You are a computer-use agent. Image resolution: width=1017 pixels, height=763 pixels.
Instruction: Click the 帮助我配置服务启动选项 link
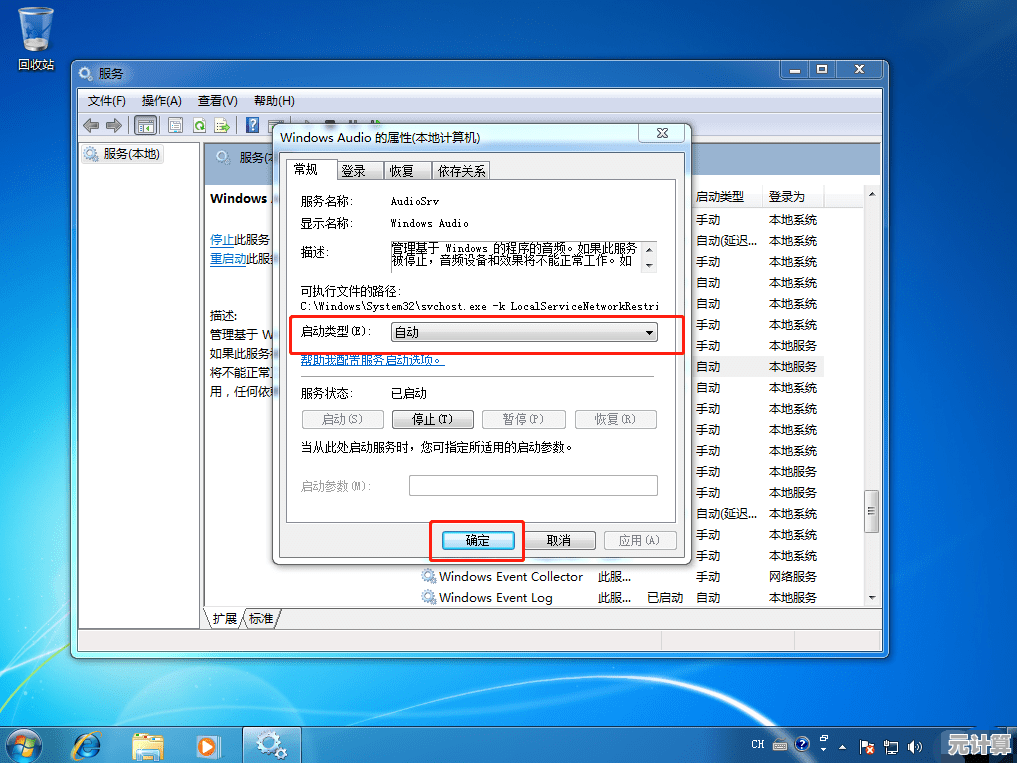(x=372, y=360)
